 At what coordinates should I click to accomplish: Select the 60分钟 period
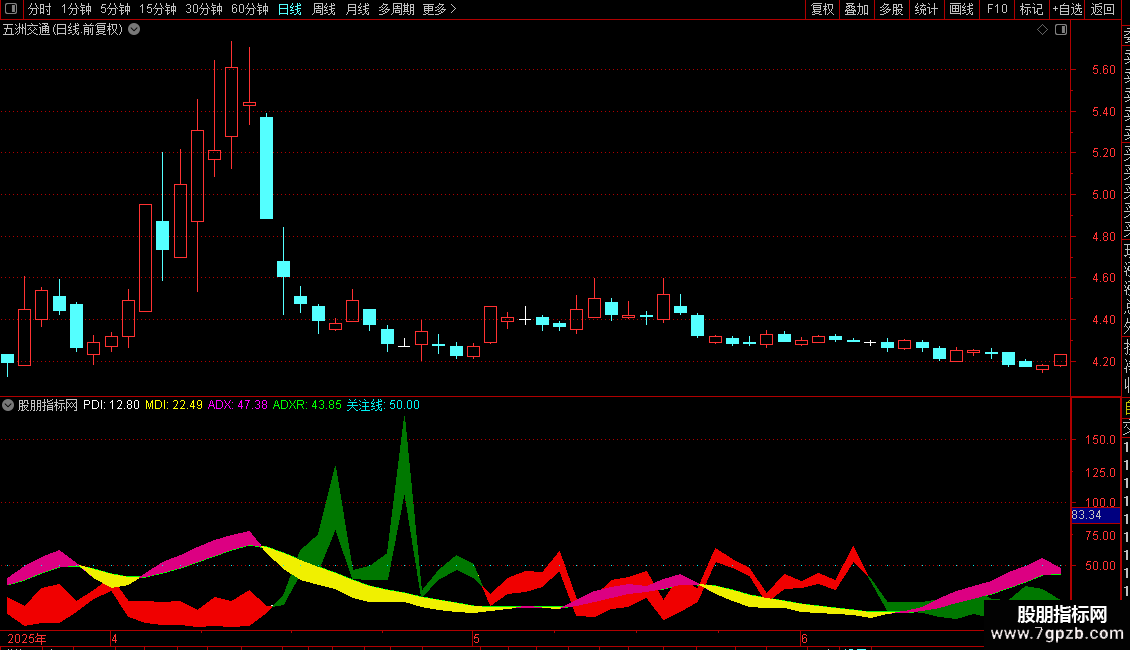pyautogui.click(x=249, y=9)
